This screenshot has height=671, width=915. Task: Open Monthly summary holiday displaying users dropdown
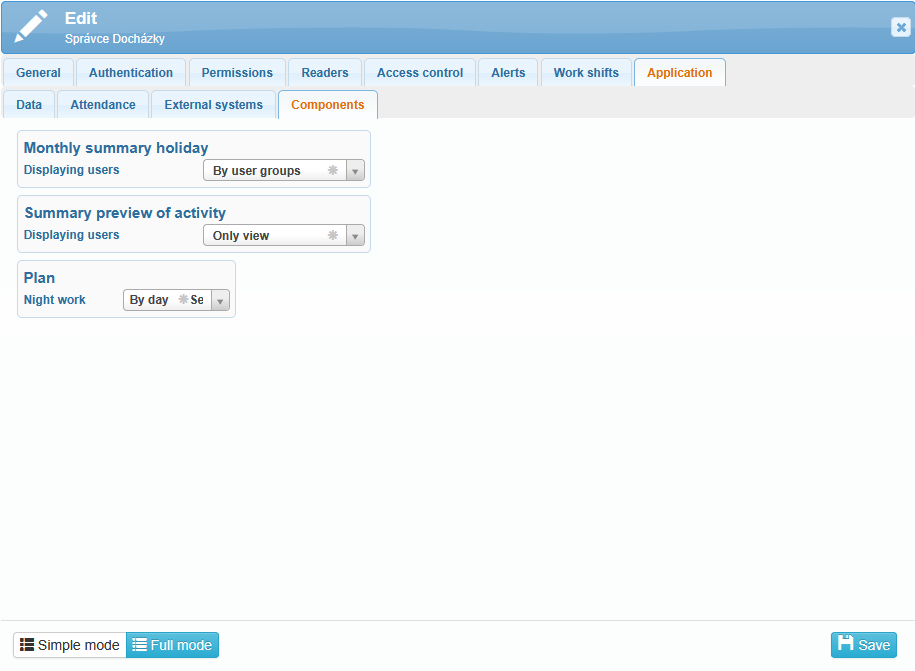284,170
